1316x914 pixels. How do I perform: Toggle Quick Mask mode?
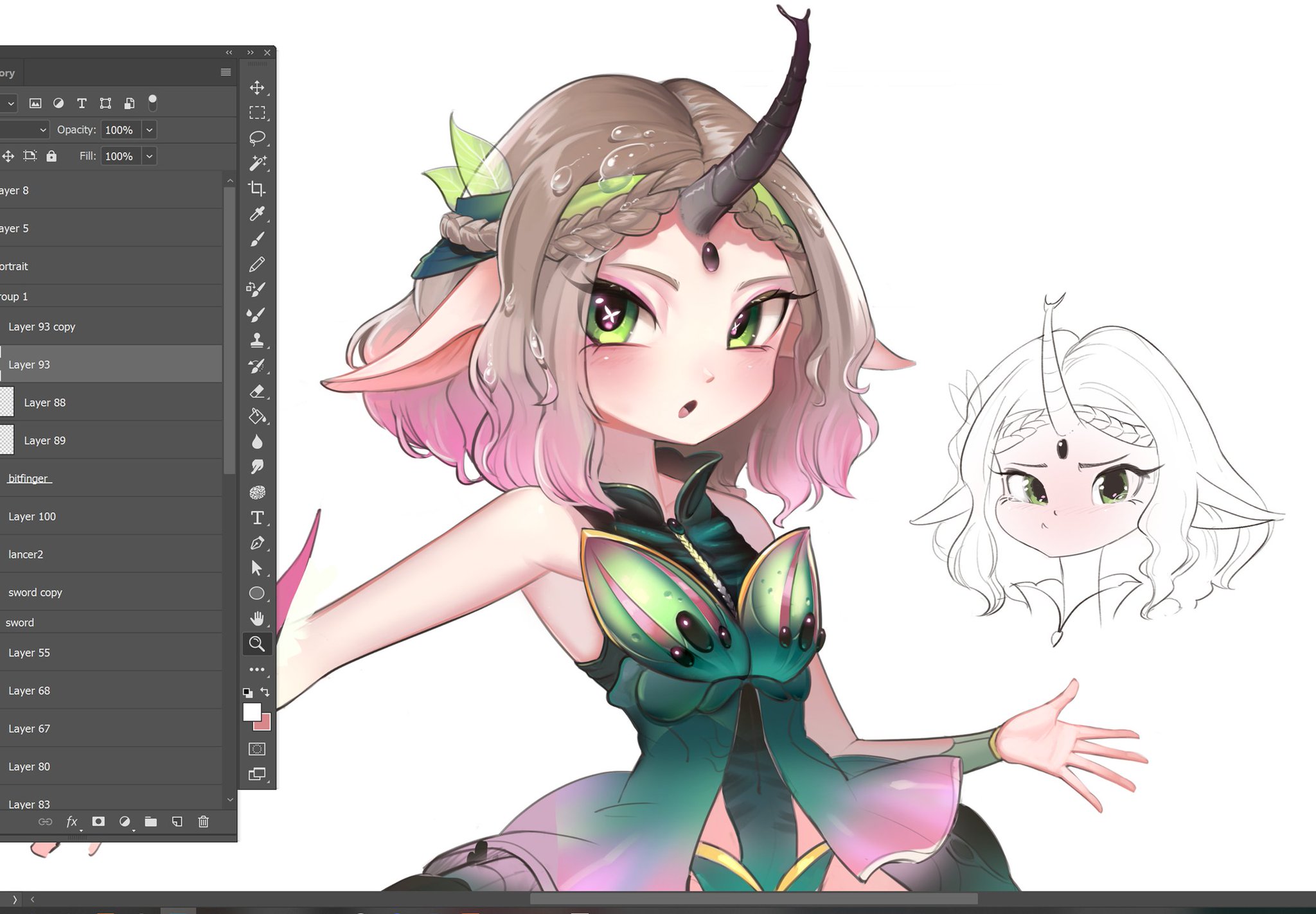[257, 749]
